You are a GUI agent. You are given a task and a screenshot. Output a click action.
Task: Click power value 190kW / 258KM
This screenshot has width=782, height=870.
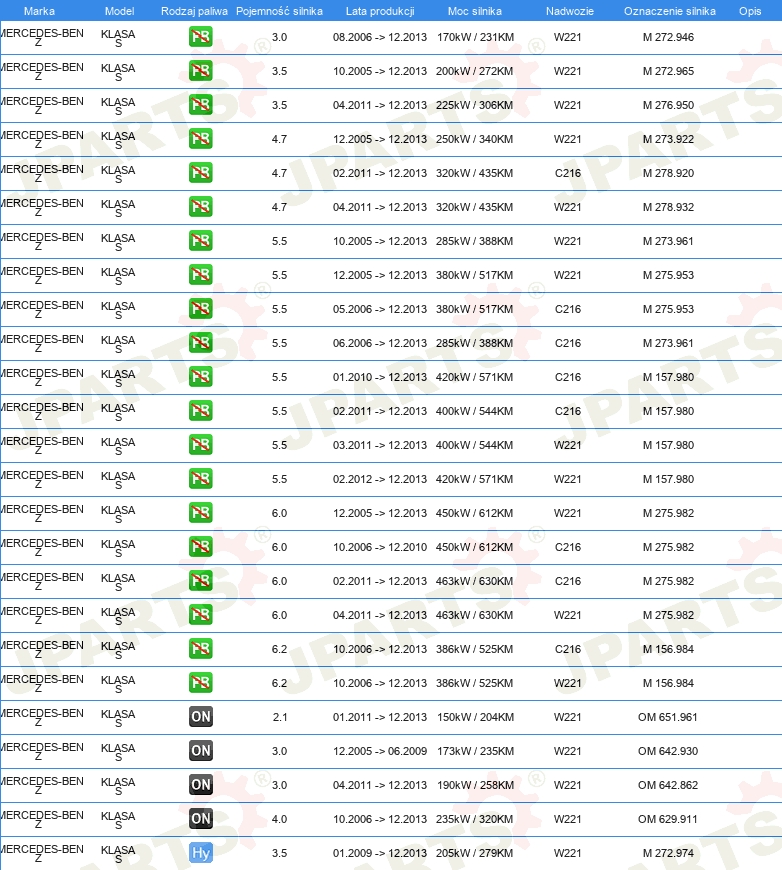[x=475, y=785]
